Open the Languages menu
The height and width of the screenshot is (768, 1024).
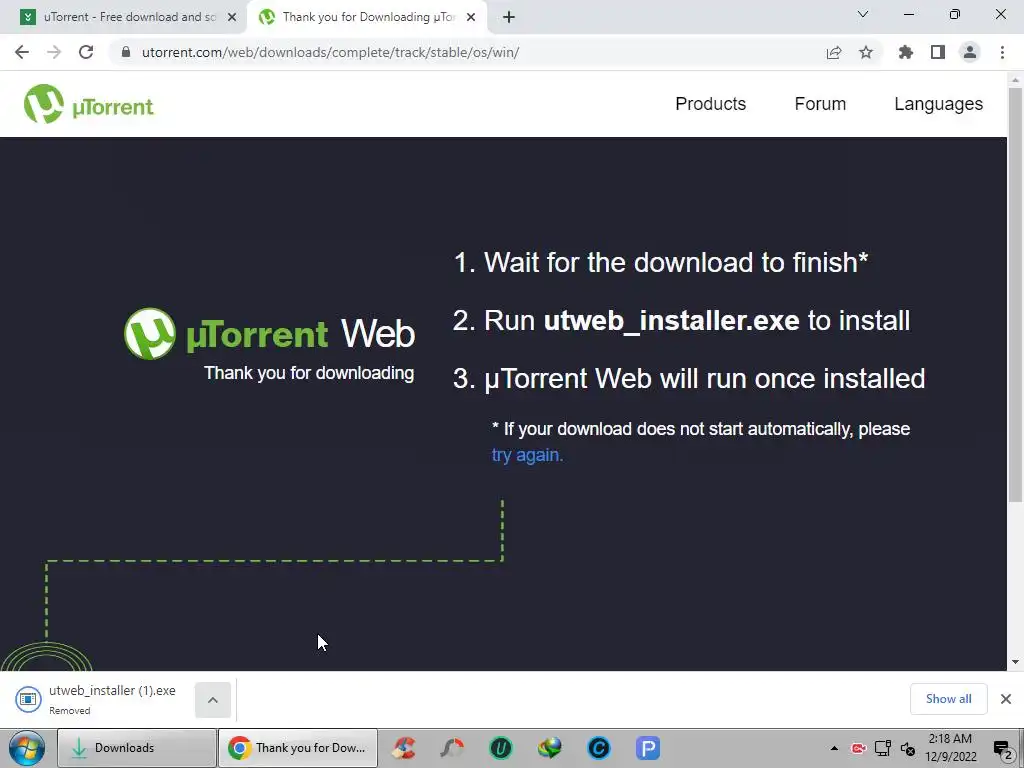pyautogui.click(x=938, y=104)
